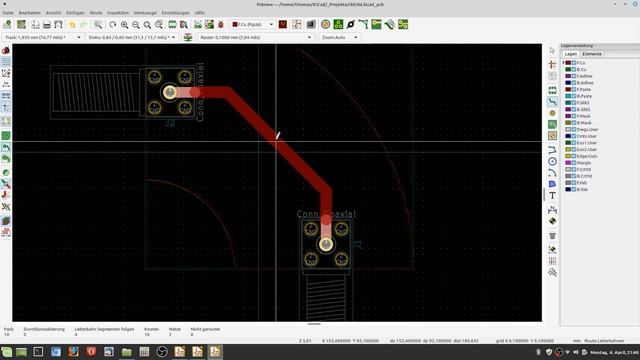This screenshot has height=360, width=640.
Task: Open the Track width dropdown
Action: coord(43,37)
